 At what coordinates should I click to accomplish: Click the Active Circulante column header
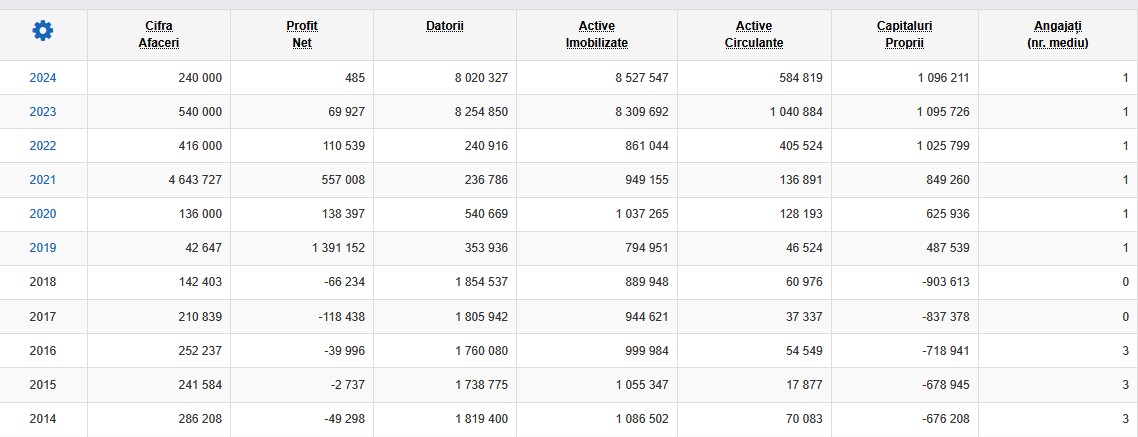click(x=754, y=34)
